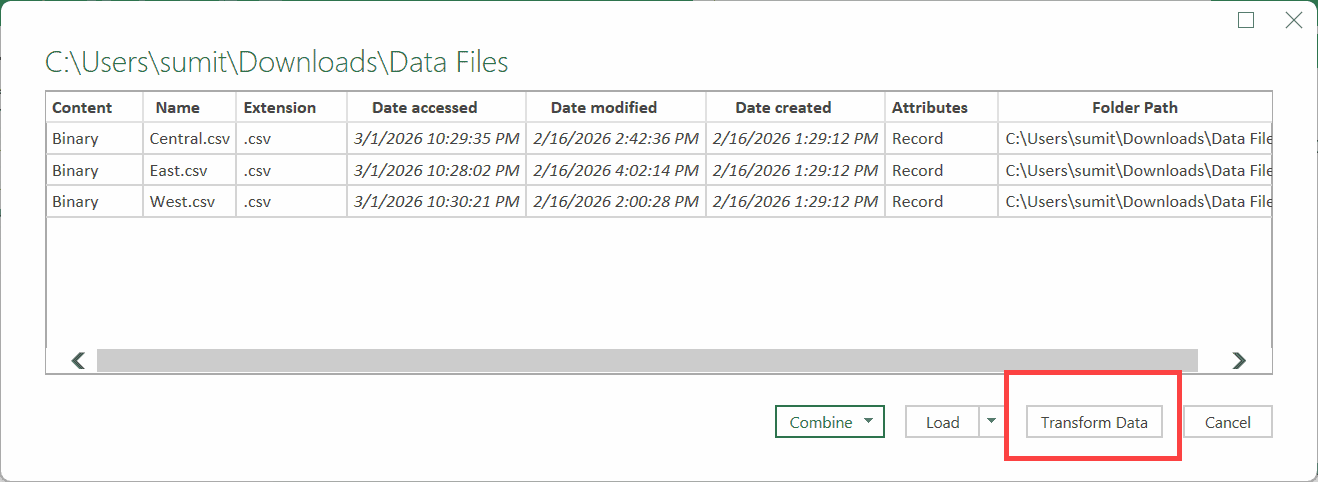Click Binary in the East.csv row
This screenshot has height=482, width=1318.
94,170
